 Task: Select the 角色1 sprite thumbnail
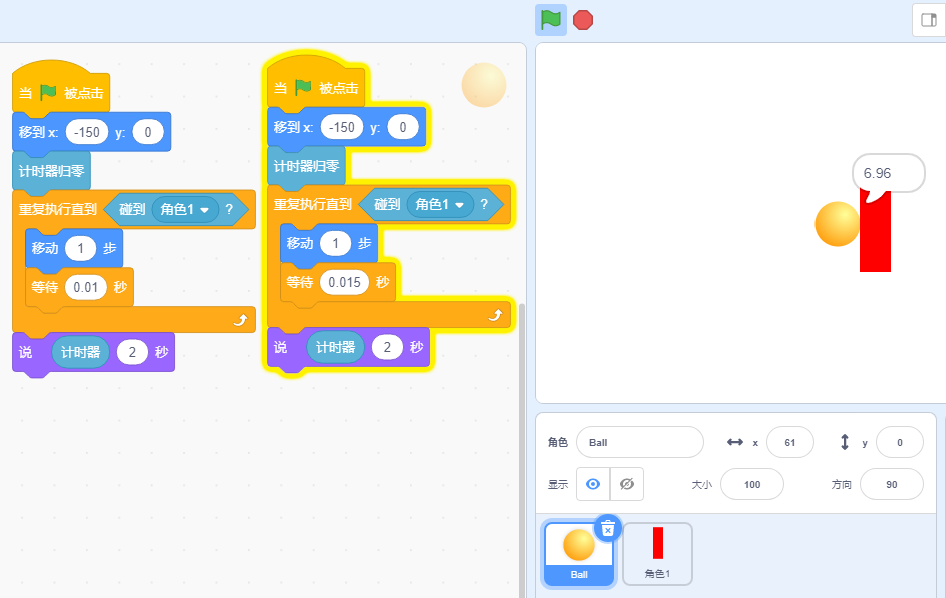pyautogui.click(x=658, y=554)
